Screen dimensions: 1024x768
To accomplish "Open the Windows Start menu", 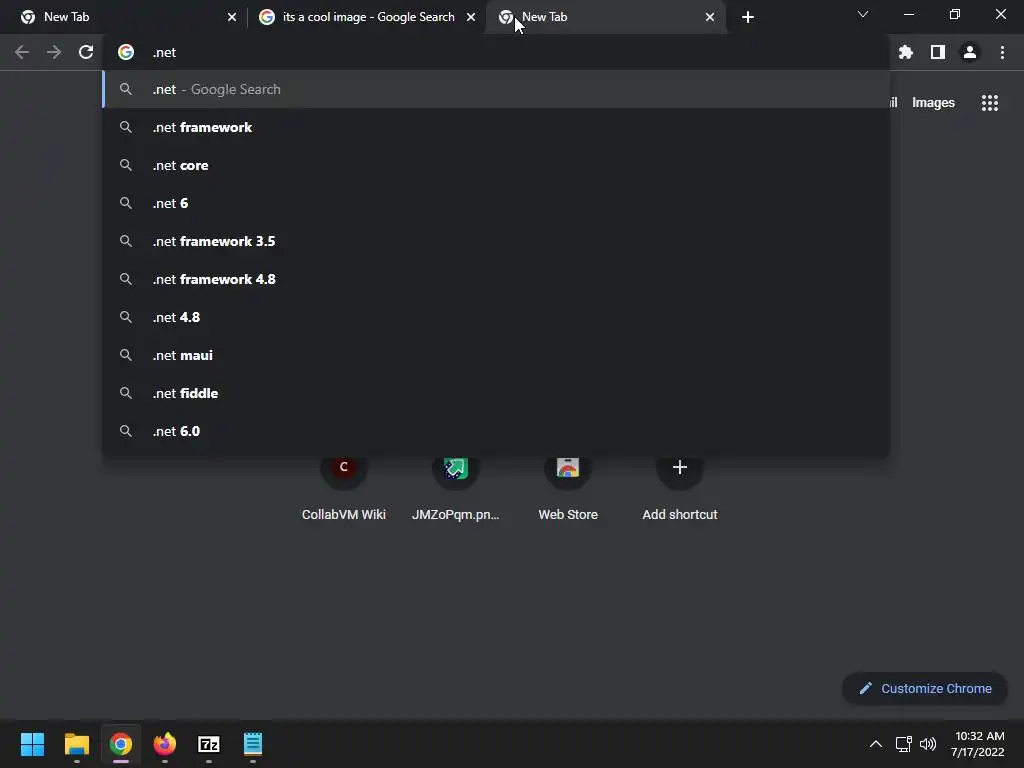I will tap(32, 744).
